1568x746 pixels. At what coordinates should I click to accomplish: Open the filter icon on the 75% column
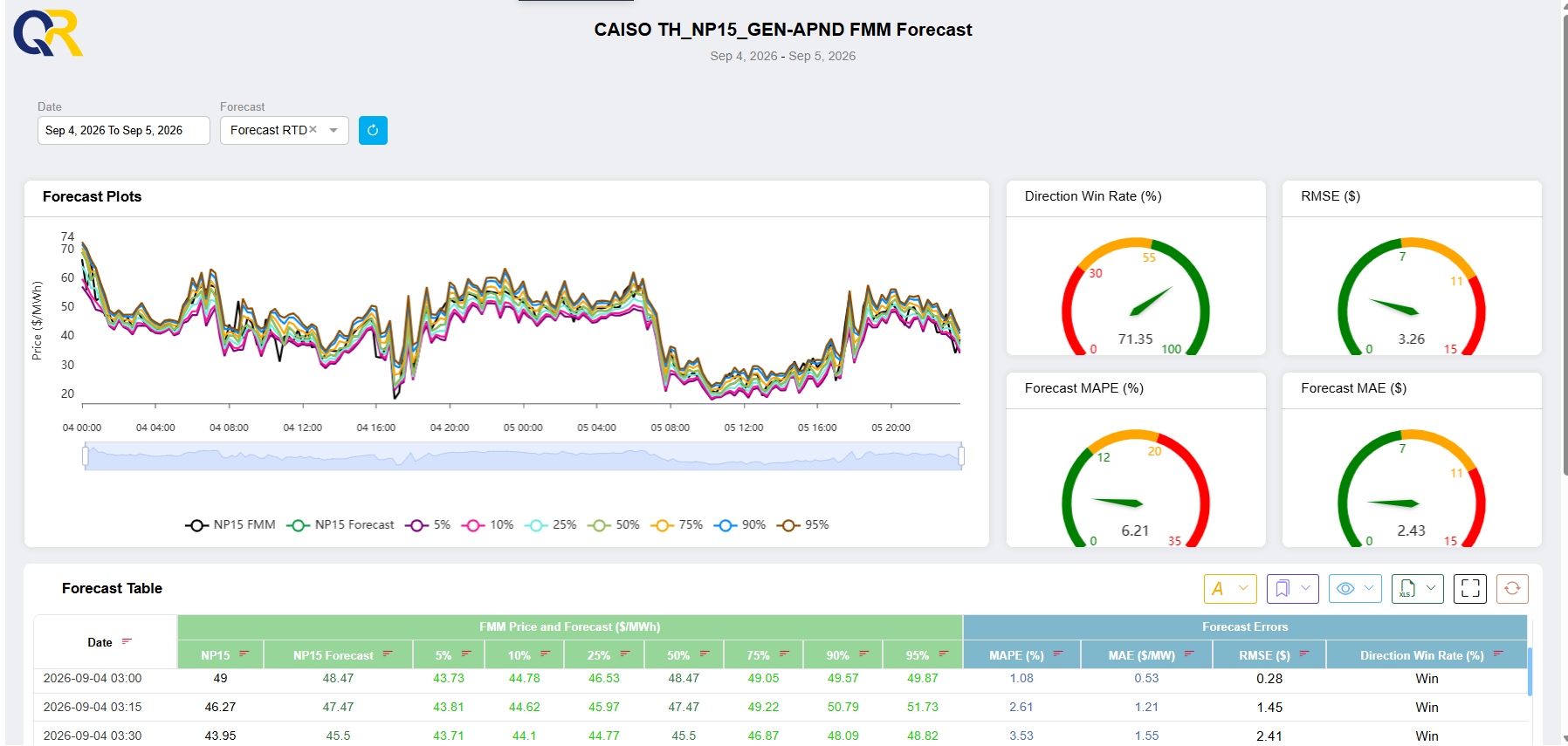point(784,654)
